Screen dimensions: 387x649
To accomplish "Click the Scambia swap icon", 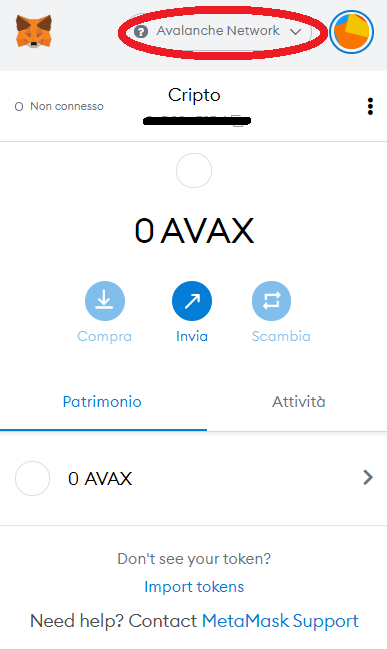I will click(x=272, y=301).
